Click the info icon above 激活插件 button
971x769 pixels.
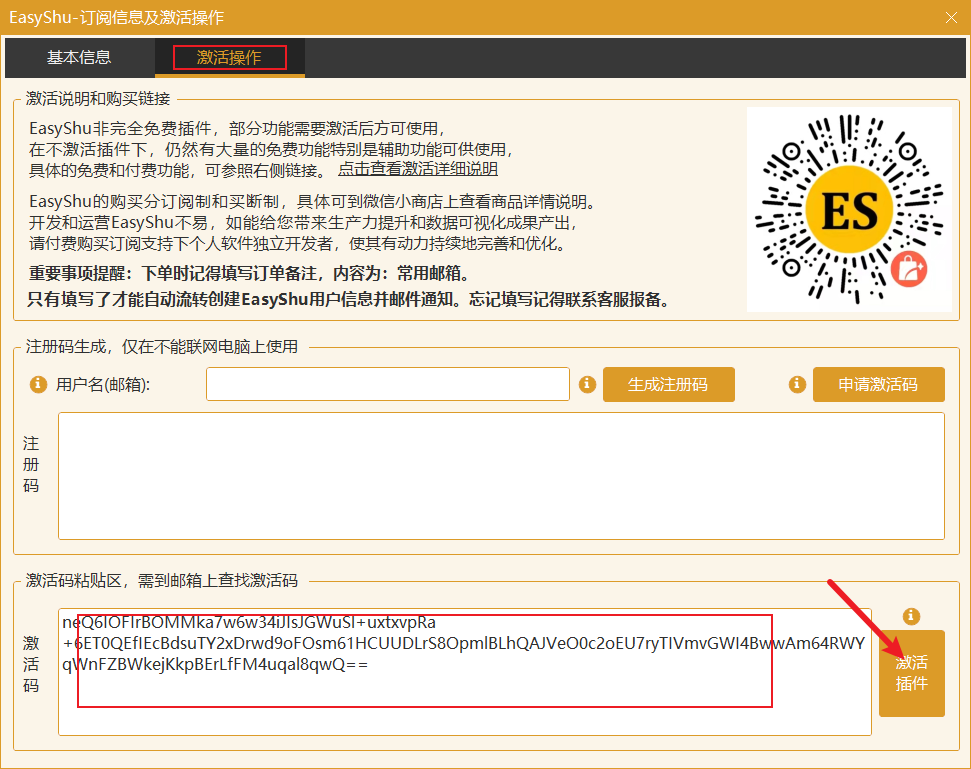tap(911, 616)
